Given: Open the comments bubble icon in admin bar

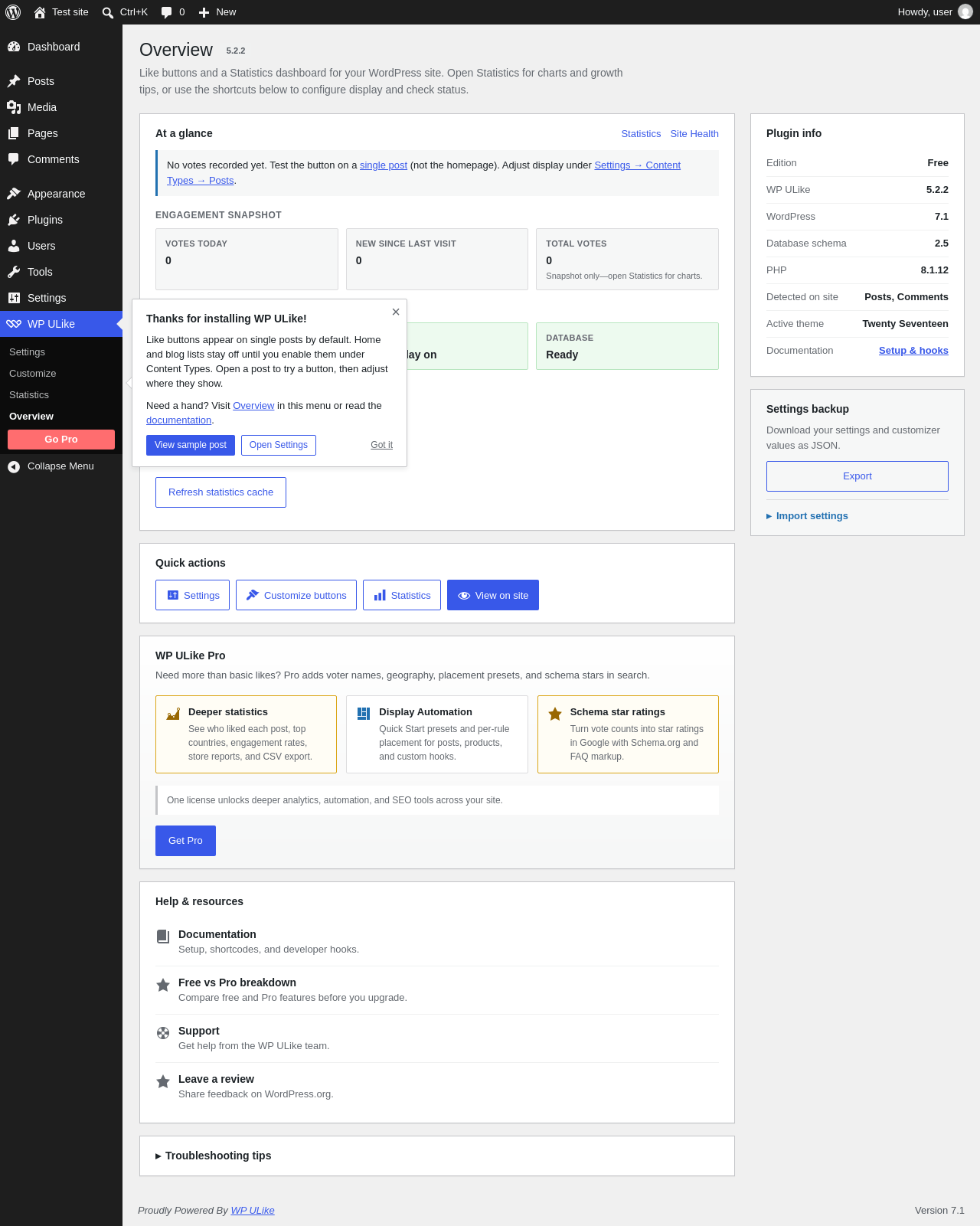Looking at the screenshot, I should click(x=166, y=12).
